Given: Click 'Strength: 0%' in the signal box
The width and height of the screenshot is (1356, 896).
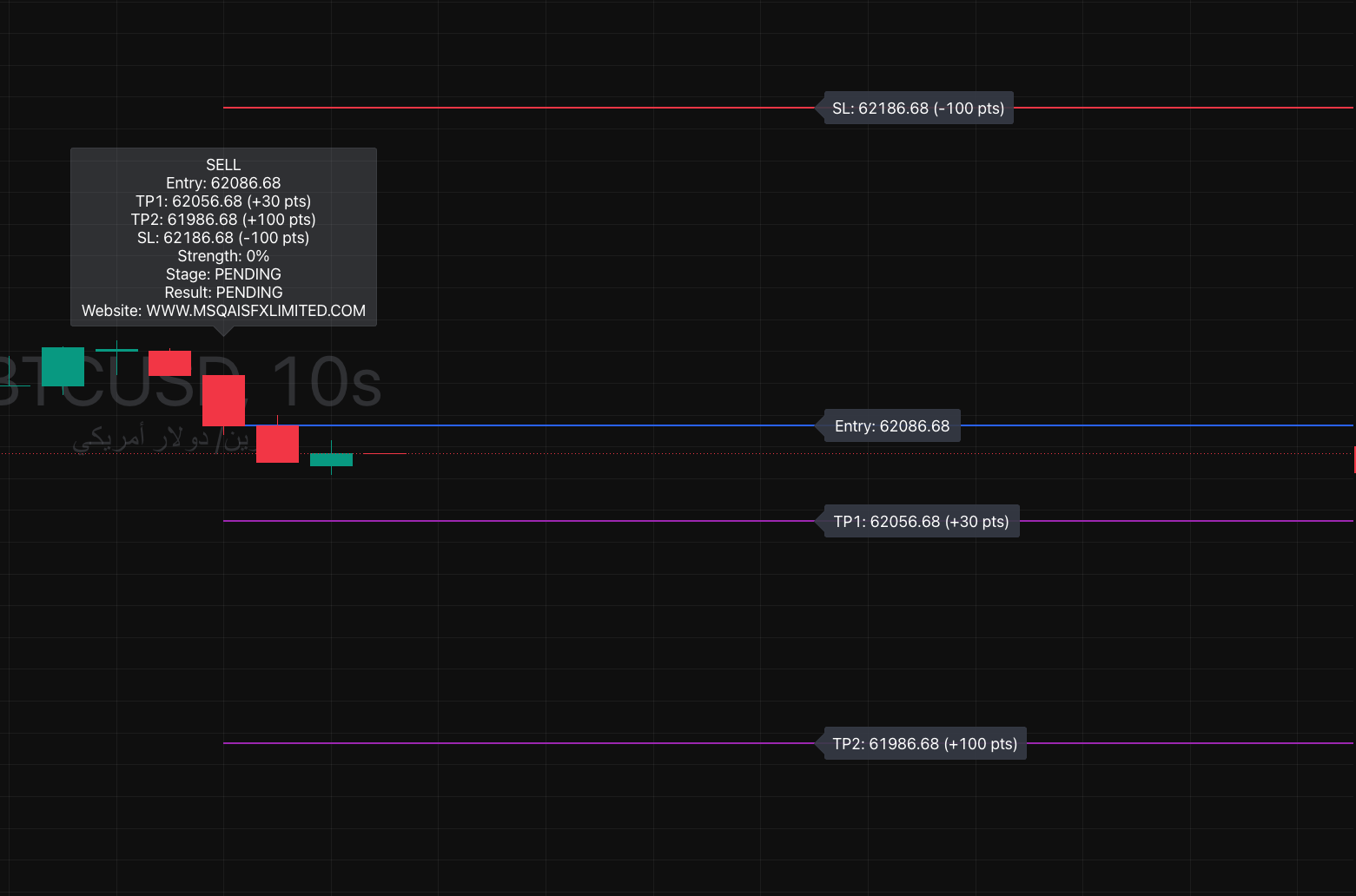Looking at the screenshot, I should 223,256.
